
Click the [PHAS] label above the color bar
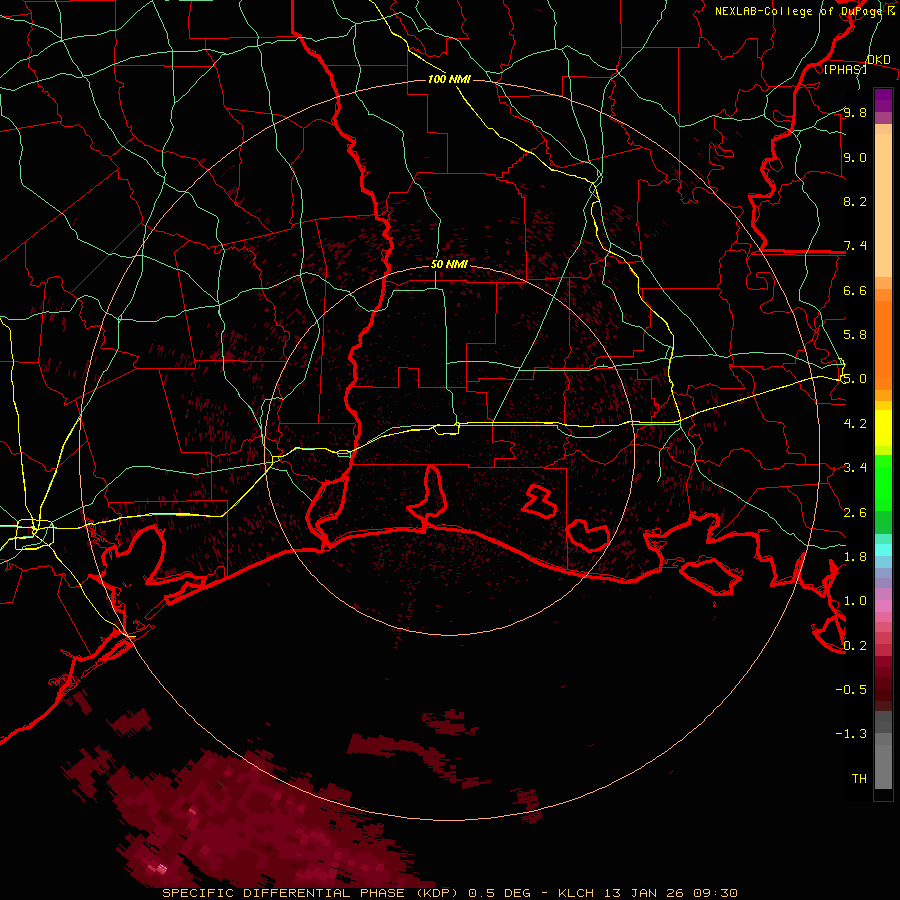(x=845, y=69)
